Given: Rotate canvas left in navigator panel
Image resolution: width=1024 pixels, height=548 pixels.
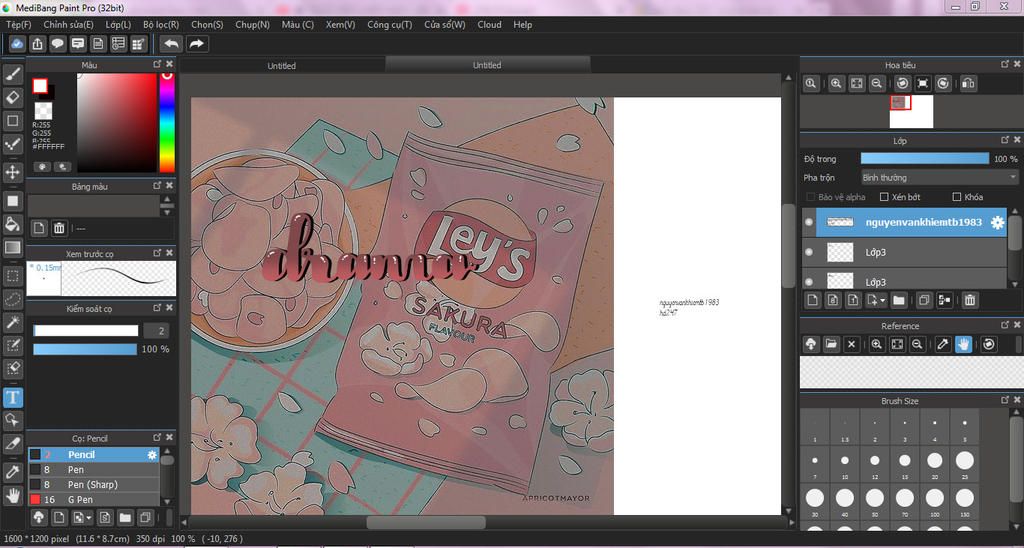Looking at the screenshot, I should click(x=903, y=84).
